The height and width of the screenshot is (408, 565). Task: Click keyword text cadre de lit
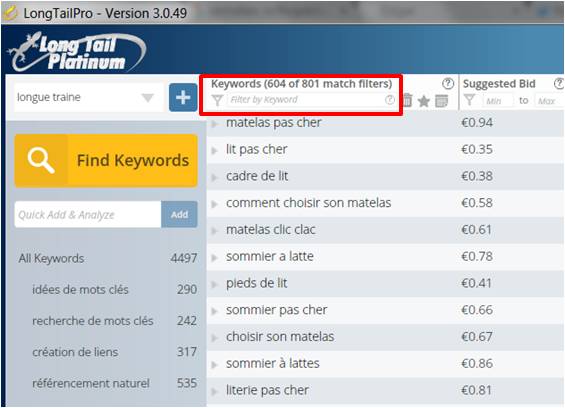coord(257,176)
